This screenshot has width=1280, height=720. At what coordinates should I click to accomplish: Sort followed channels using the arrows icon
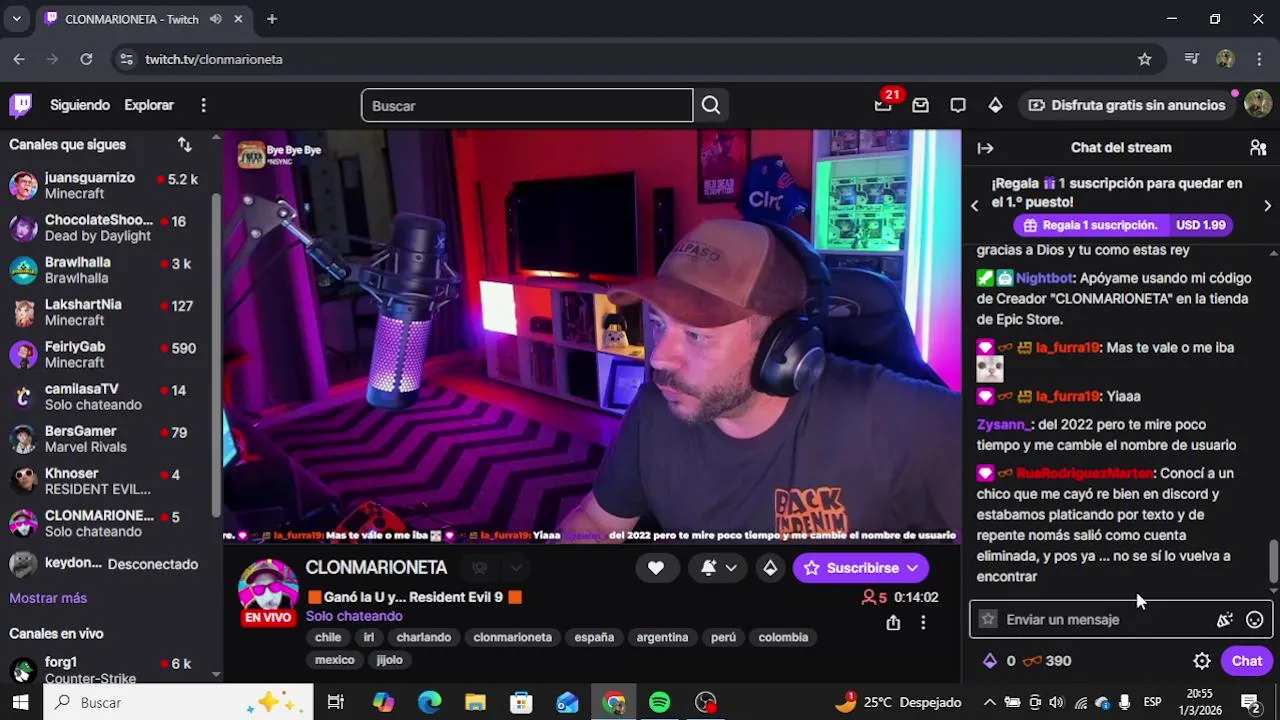pyautogui.click(x=185, y=145)
